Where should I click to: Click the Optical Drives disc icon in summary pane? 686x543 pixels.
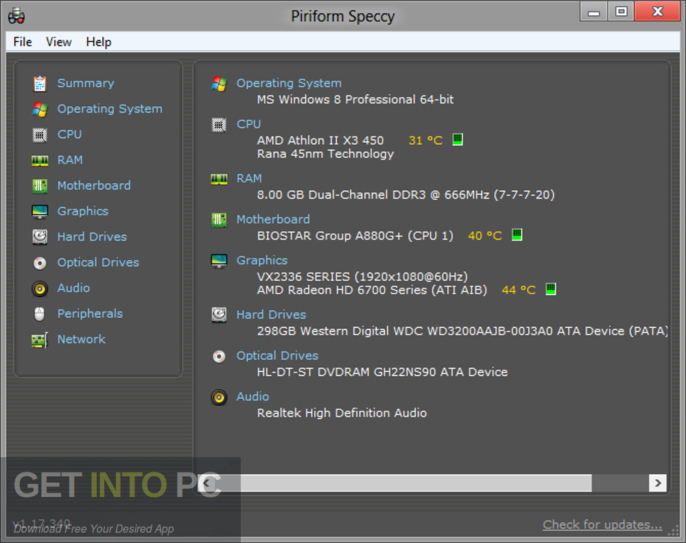(219, 357)
